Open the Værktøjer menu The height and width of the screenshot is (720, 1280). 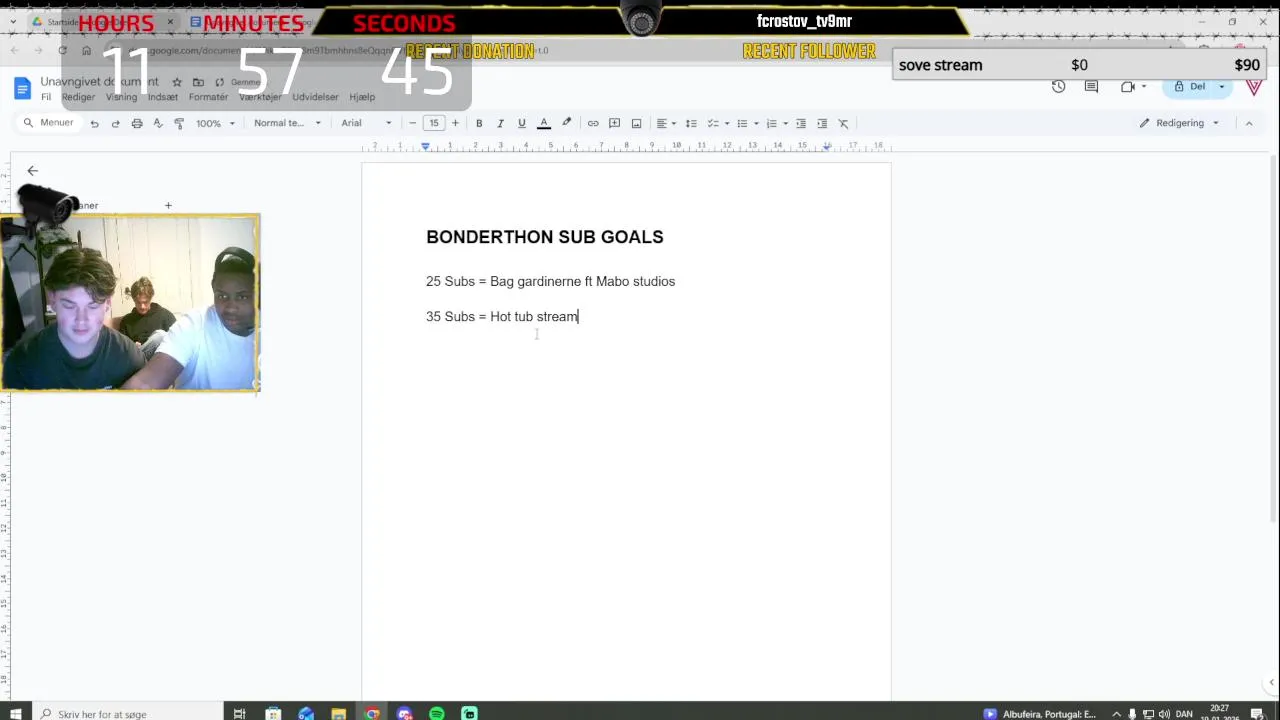click(x=260, y=97)
